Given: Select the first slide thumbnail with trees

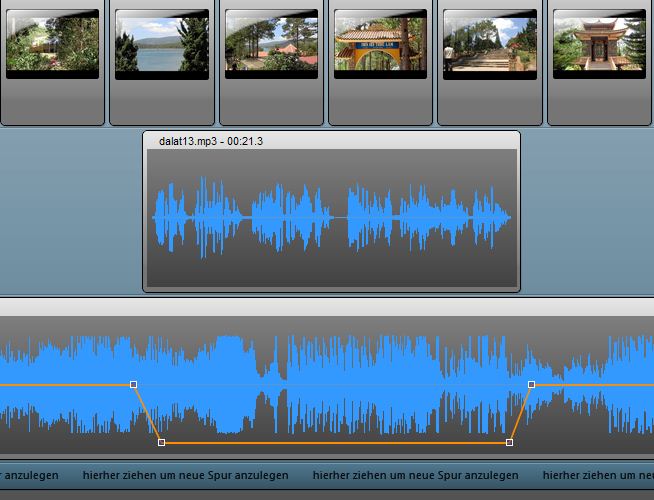Looking at the screenshot, I should (x=52, y=44).
